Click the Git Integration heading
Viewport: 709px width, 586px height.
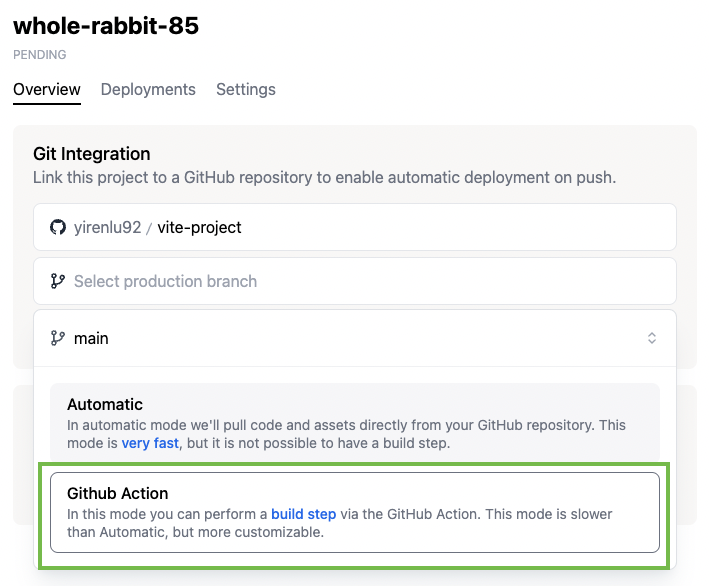[92, 154]
